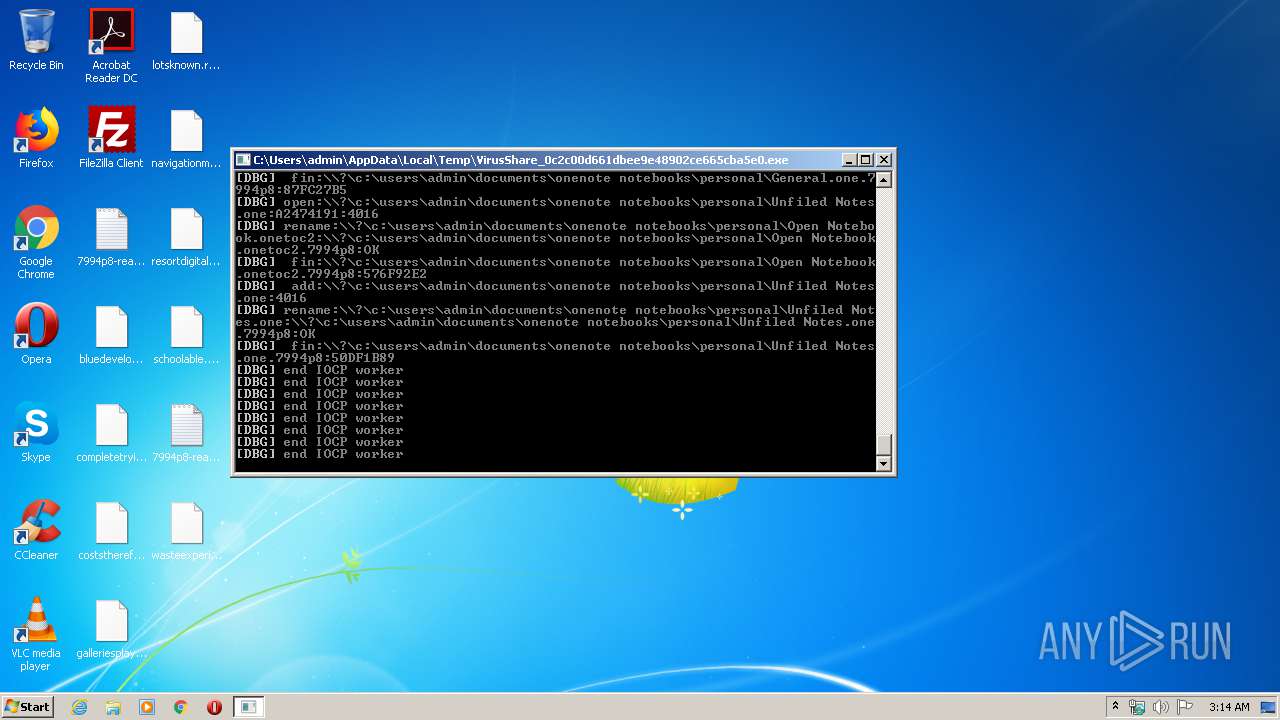Click the console scrollbar up arrow

[883, 180]
